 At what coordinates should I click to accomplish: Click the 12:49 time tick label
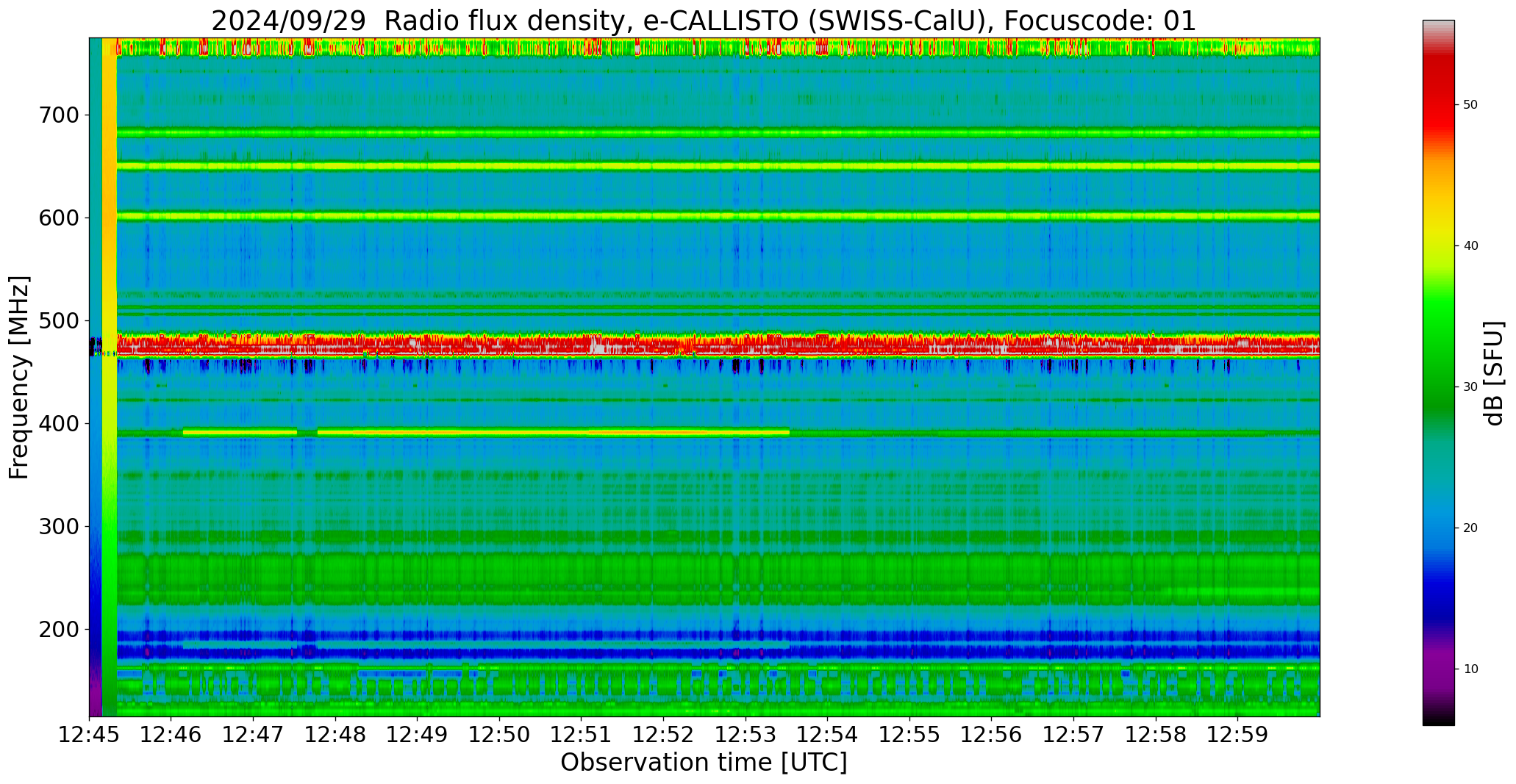[418, 734]
